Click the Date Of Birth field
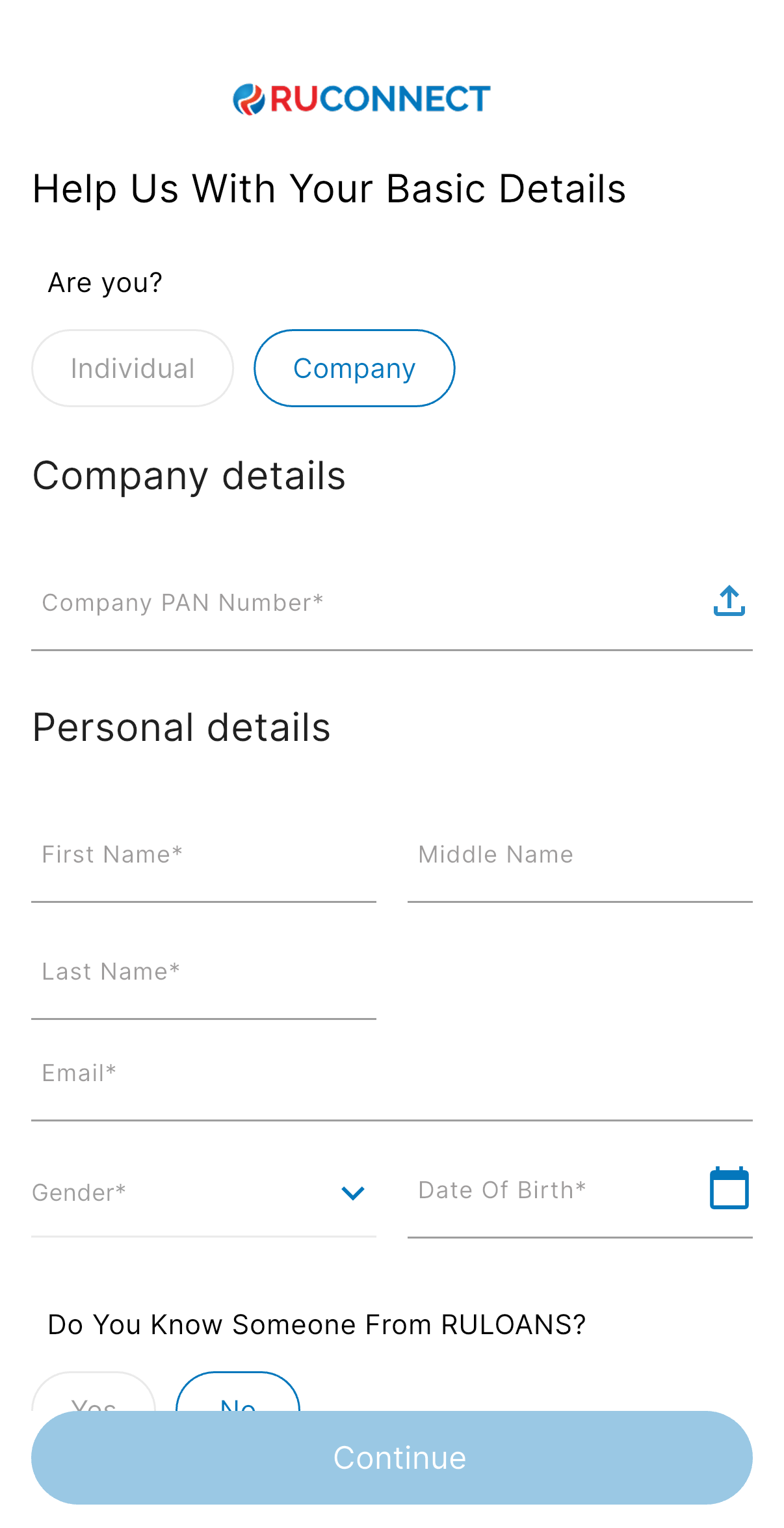Screen dimensions: 784x1528 point(553,1190)
